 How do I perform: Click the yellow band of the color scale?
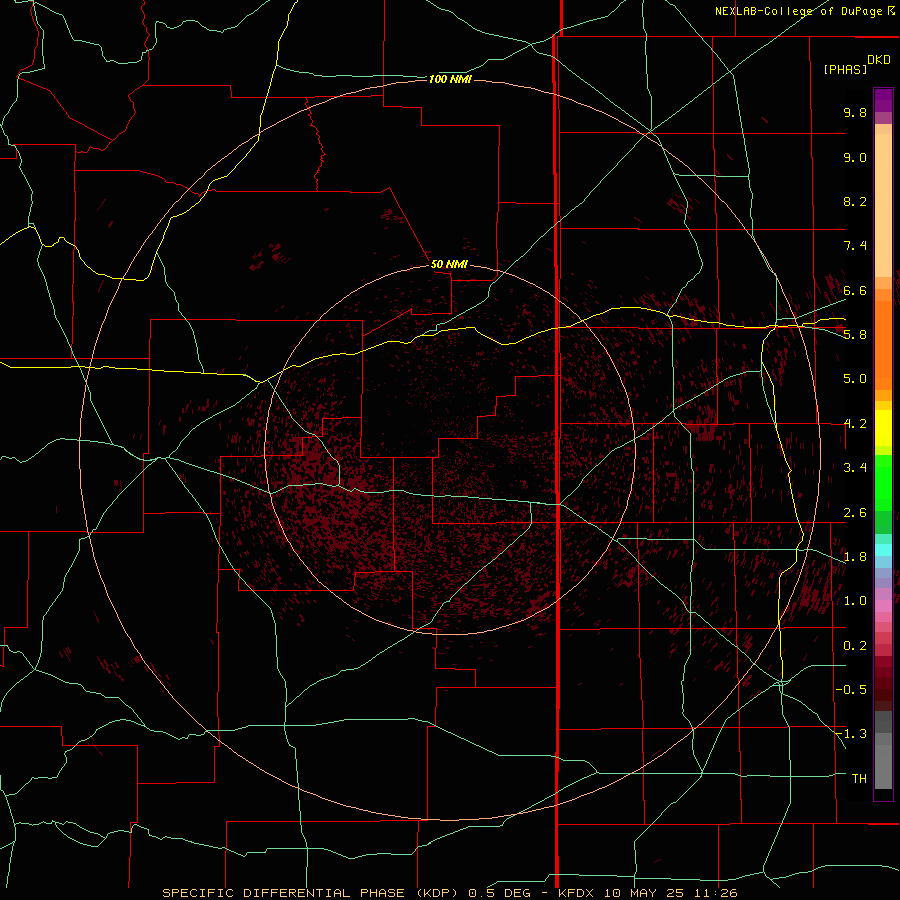[x=883, y=428]
